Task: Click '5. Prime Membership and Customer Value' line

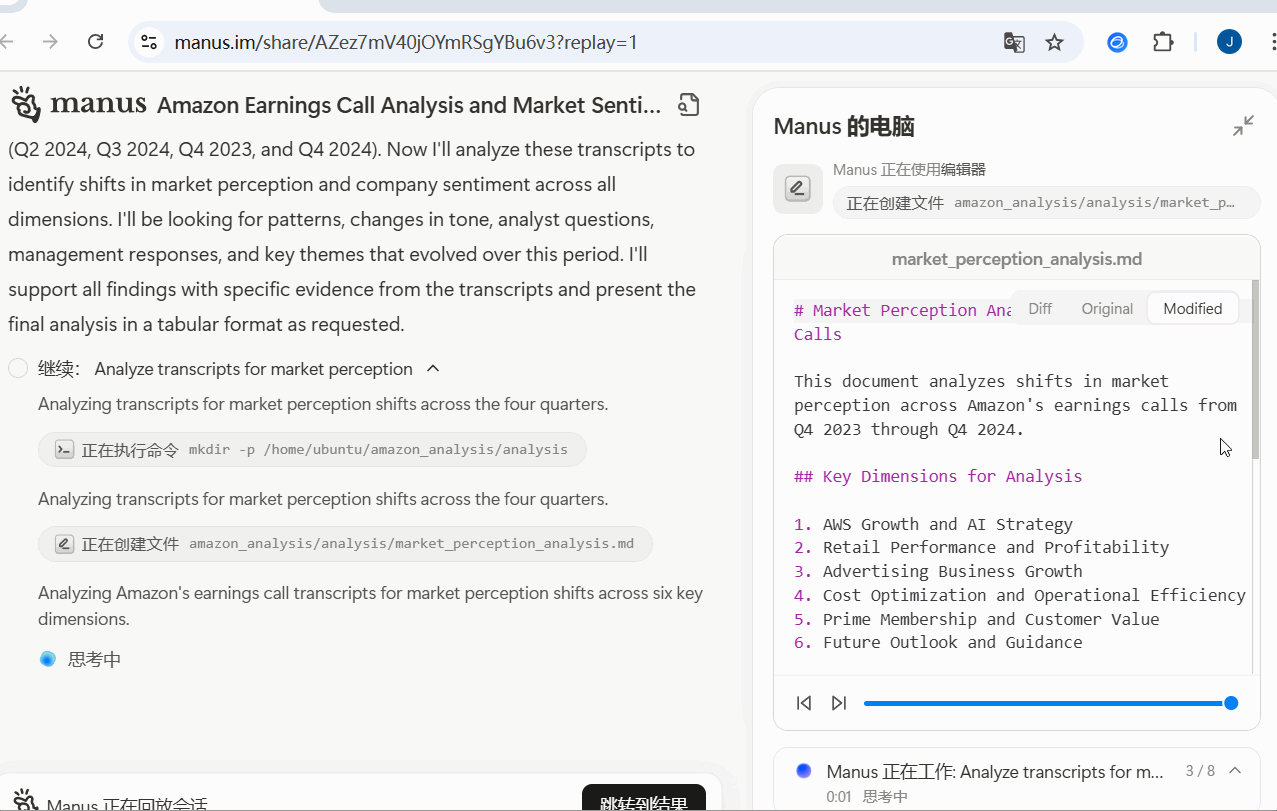Action: 977,619
